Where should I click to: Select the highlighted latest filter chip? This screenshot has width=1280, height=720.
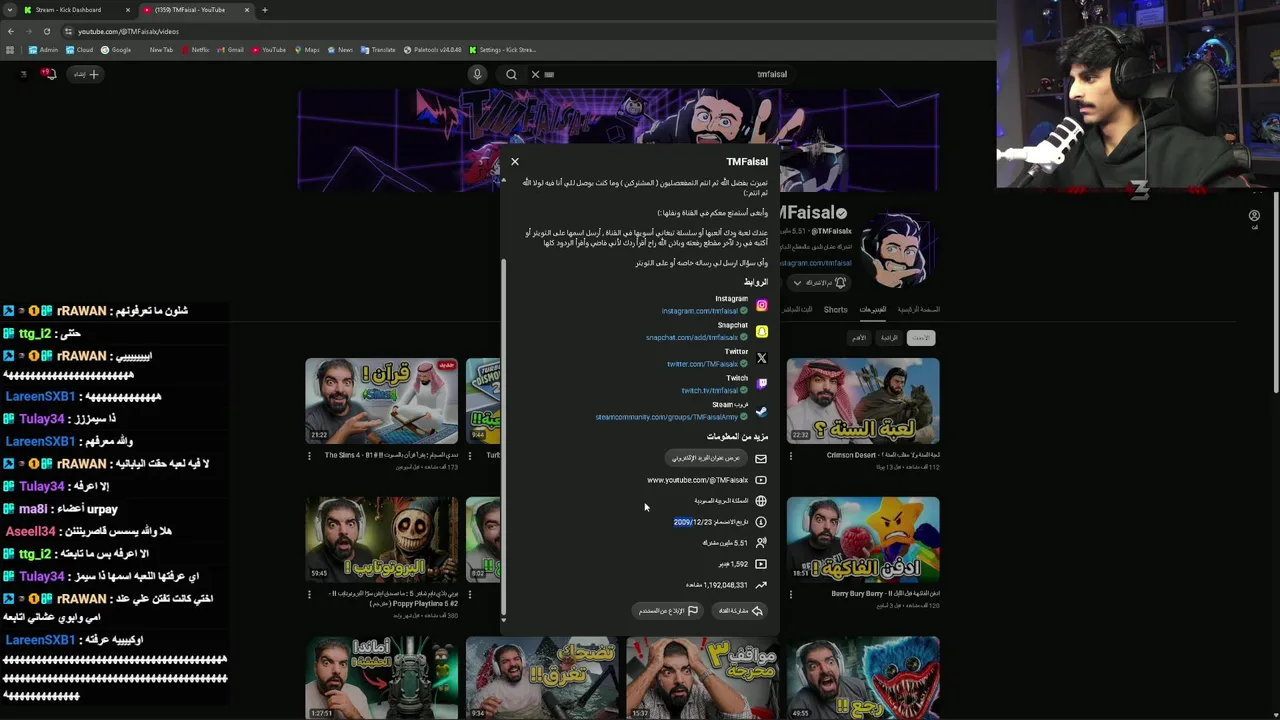pos(921,338)
